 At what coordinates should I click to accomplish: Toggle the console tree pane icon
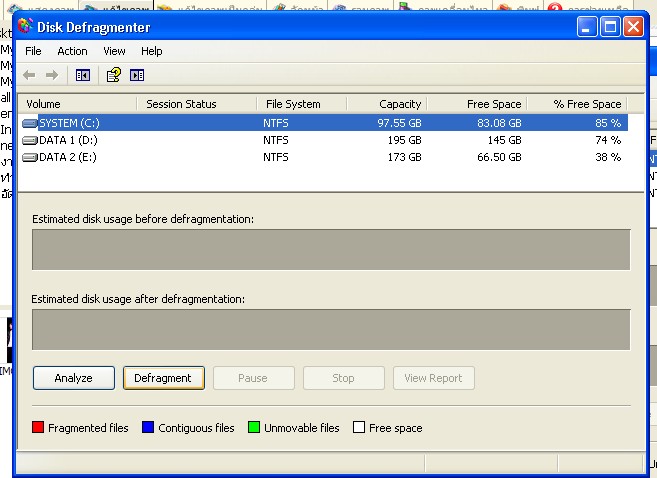(x=83, y=75)
